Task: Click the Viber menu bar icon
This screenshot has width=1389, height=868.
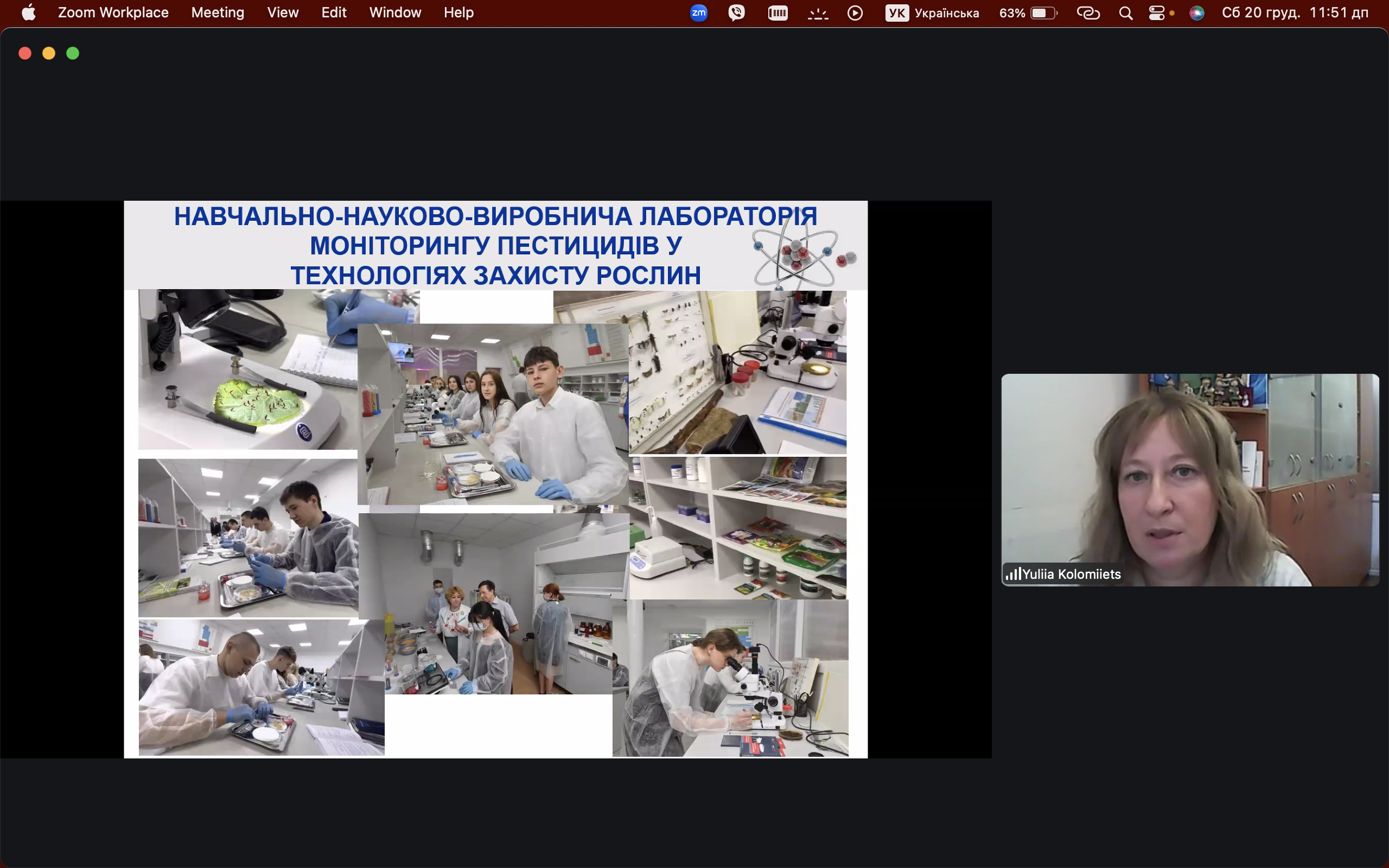Action: [x=736, y=12]
